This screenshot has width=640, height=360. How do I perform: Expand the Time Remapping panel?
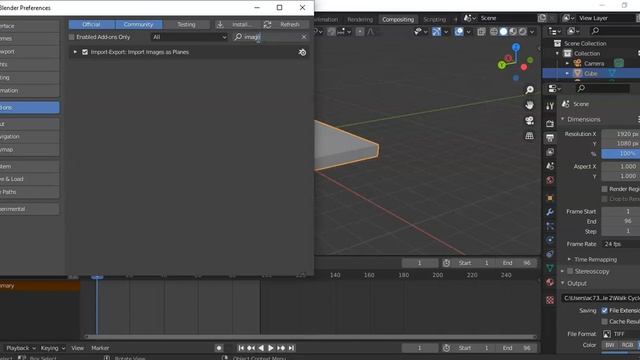(x=569, y=259)
